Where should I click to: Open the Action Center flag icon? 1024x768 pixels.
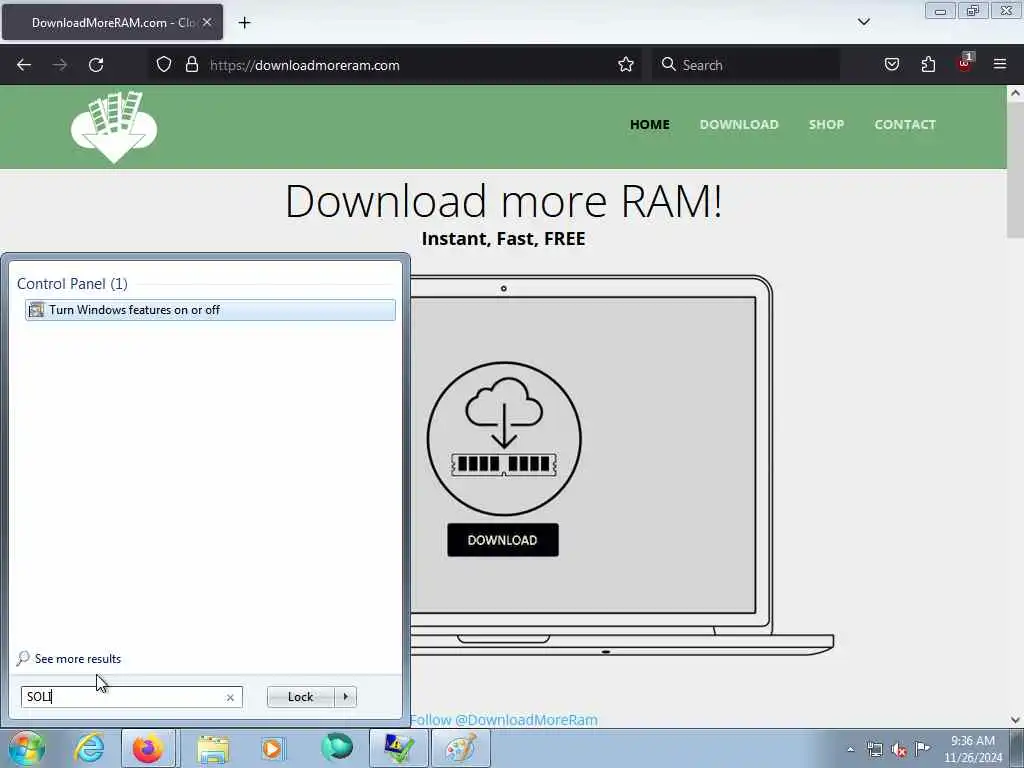click(x=922, y=748)
